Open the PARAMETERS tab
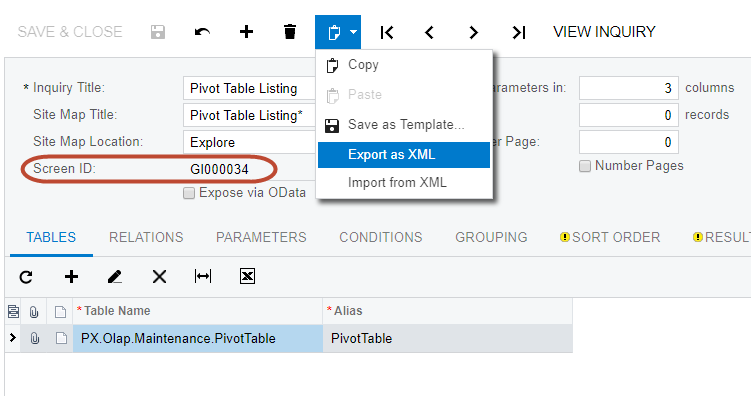The height and width of the screenshot is (396, 751). tap(261, 238)
